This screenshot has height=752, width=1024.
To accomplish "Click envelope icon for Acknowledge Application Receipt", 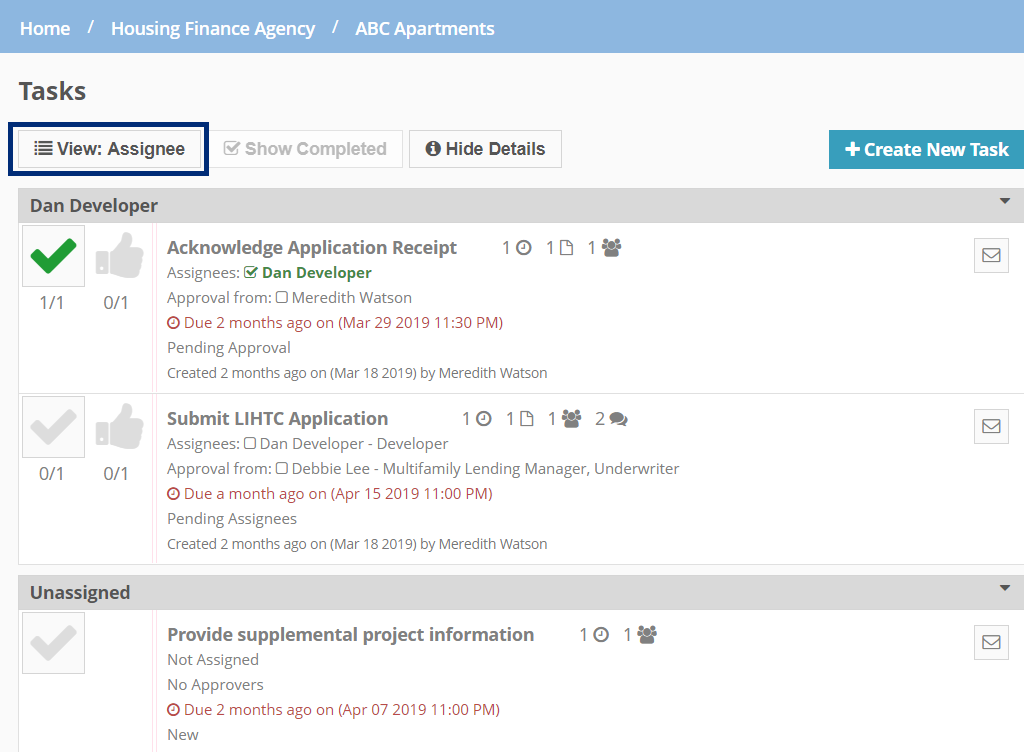I will (x=991, y=255).
